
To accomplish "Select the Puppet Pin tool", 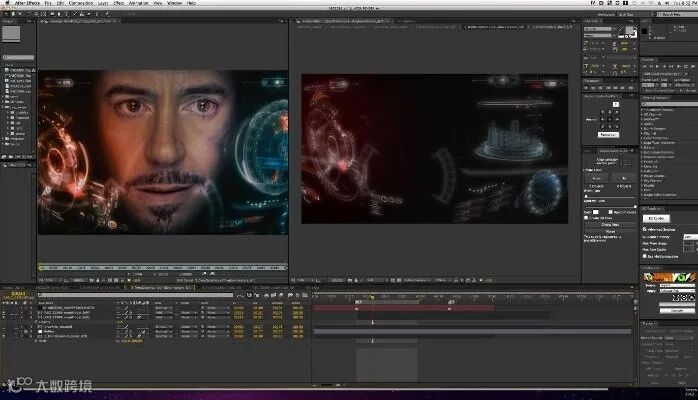I will click(107, 14).
